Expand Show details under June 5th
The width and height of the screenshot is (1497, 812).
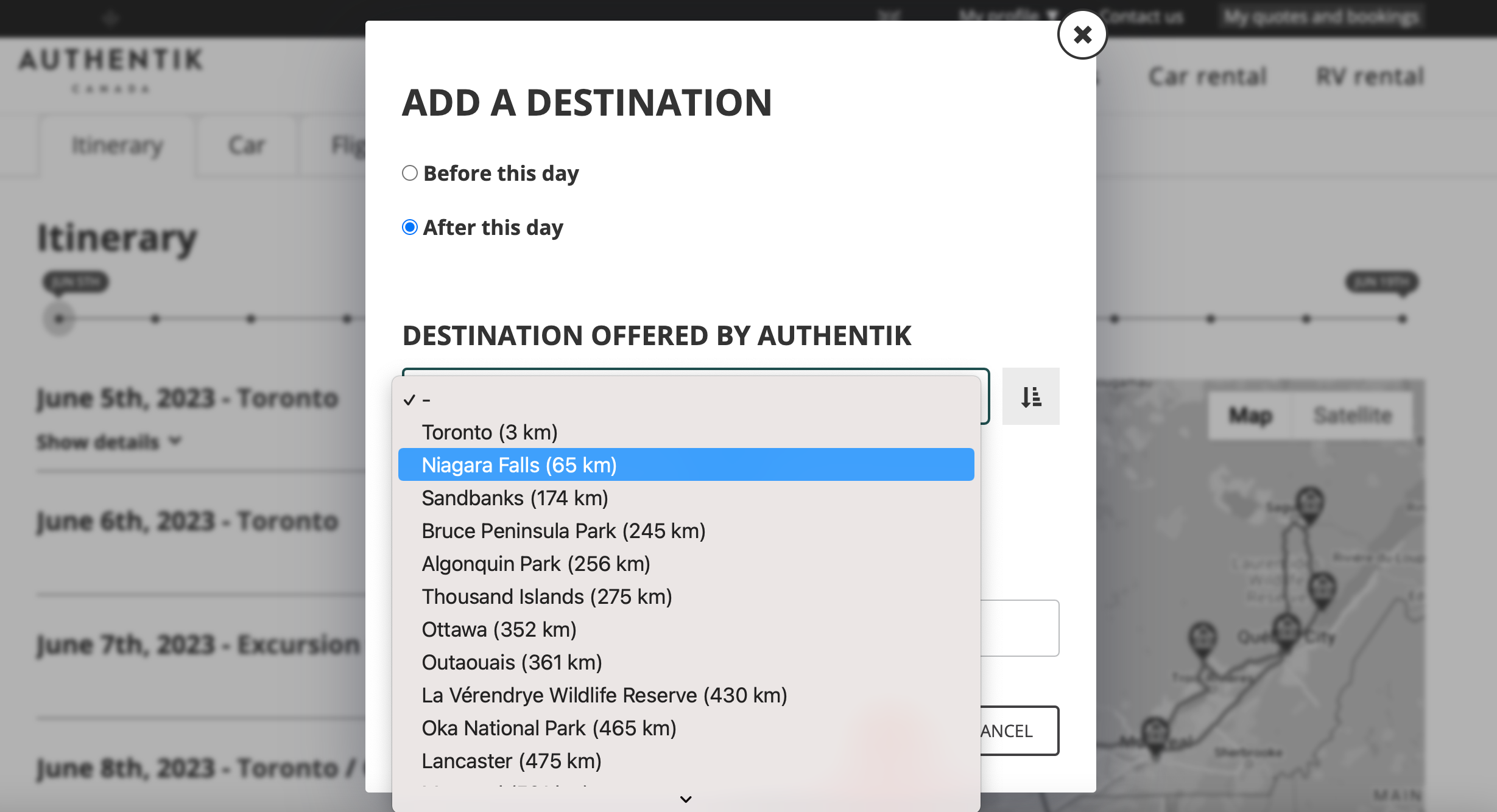click(x=110, y=442)
